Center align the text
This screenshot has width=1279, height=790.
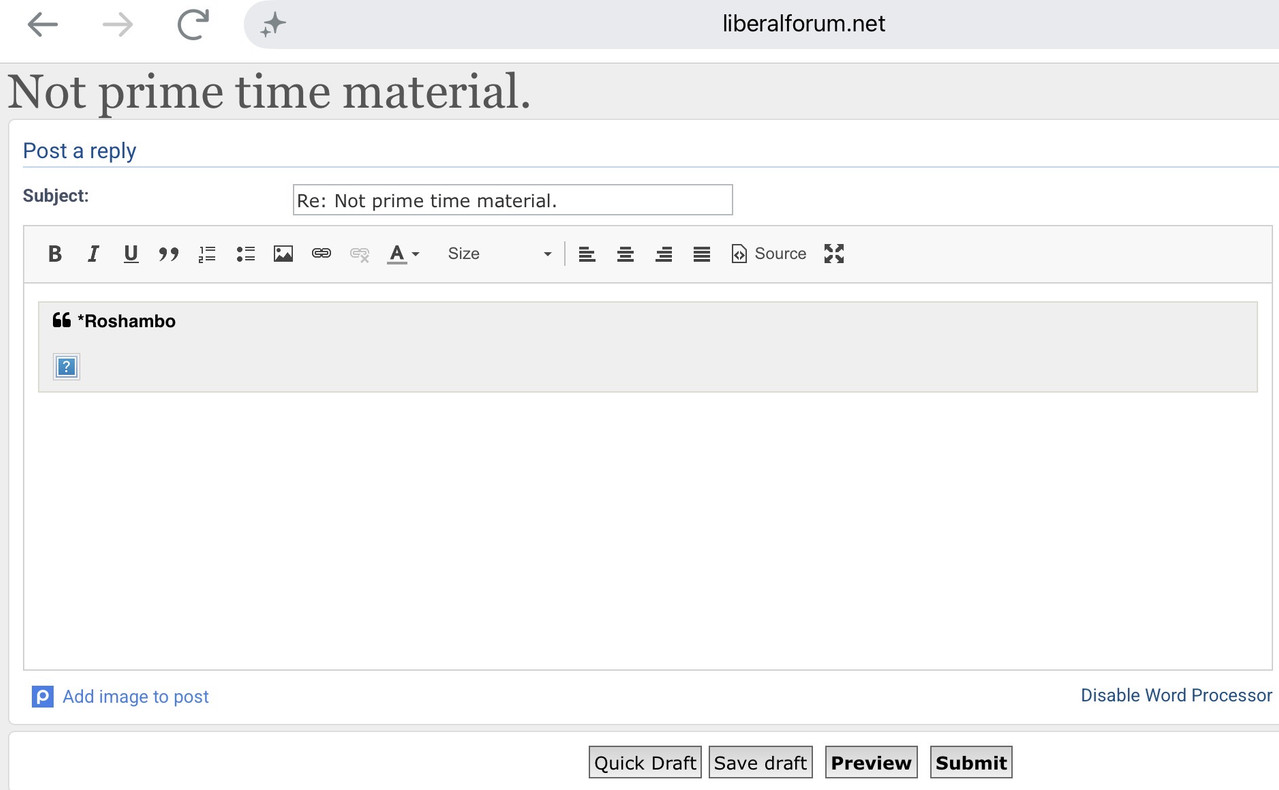(x=625, y=254)
